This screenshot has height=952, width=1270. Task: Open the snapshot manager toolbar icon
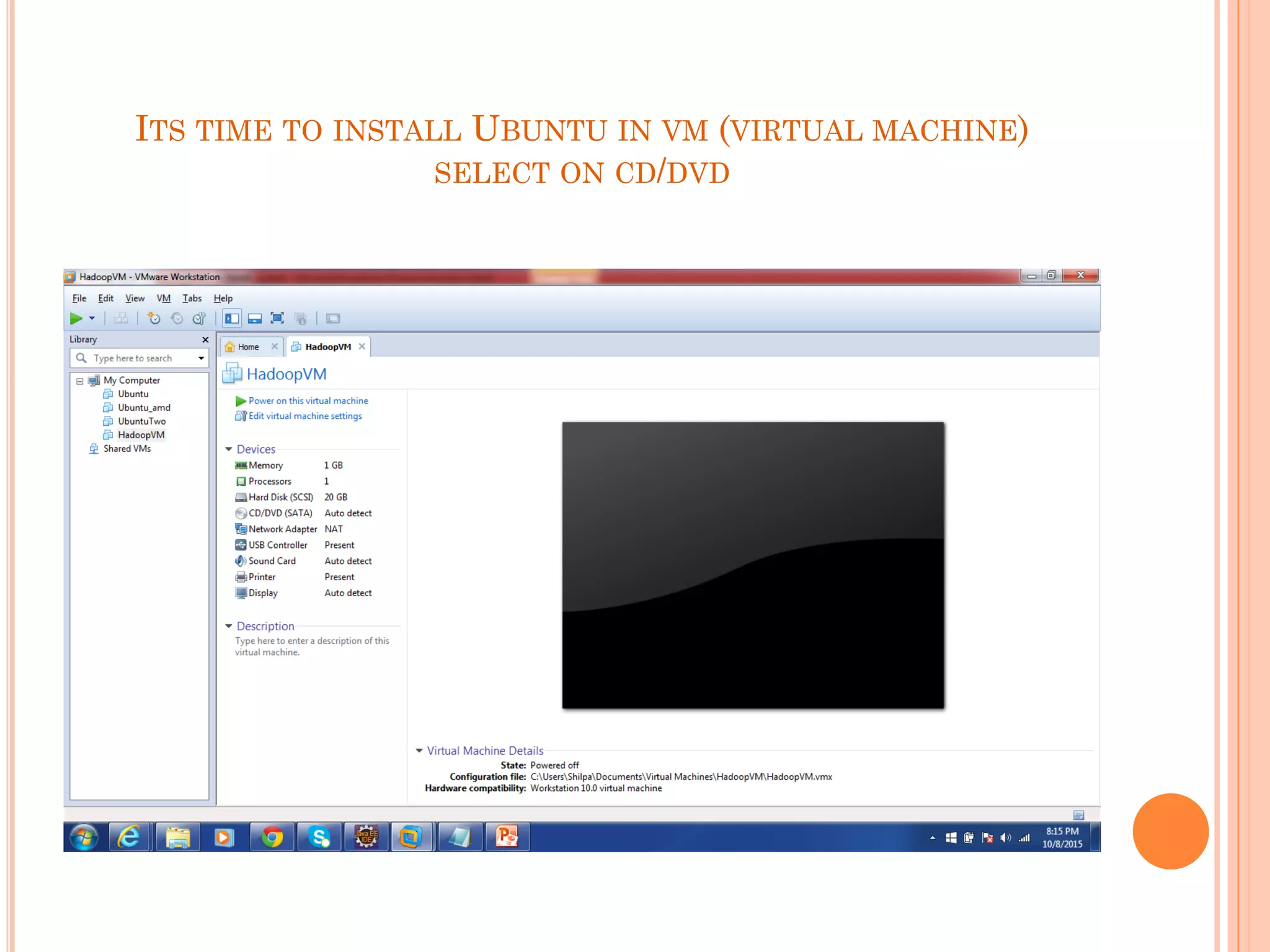click(x=199, y=319)
